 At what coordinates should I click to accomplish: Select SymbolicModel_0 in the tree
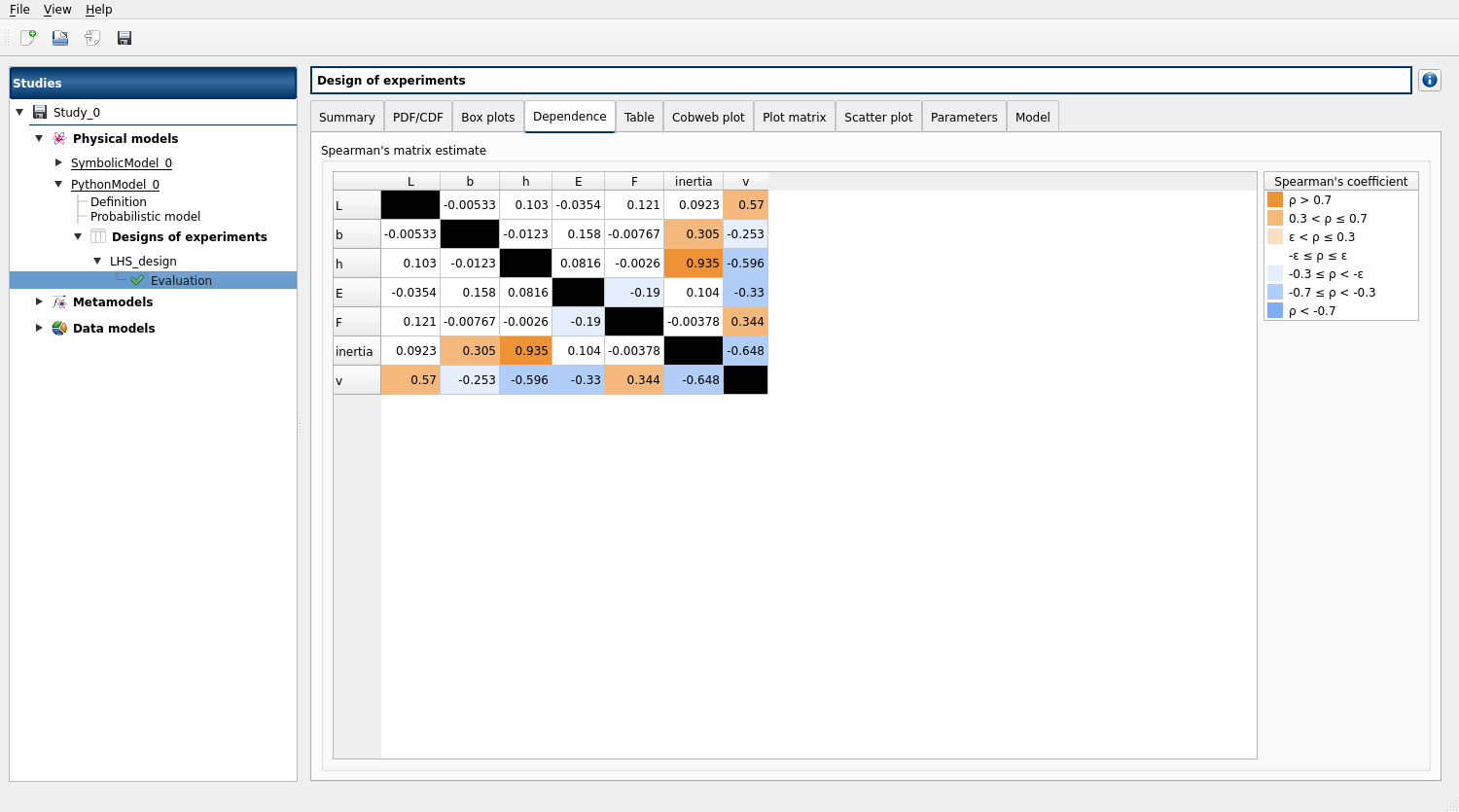coord(122,162)
